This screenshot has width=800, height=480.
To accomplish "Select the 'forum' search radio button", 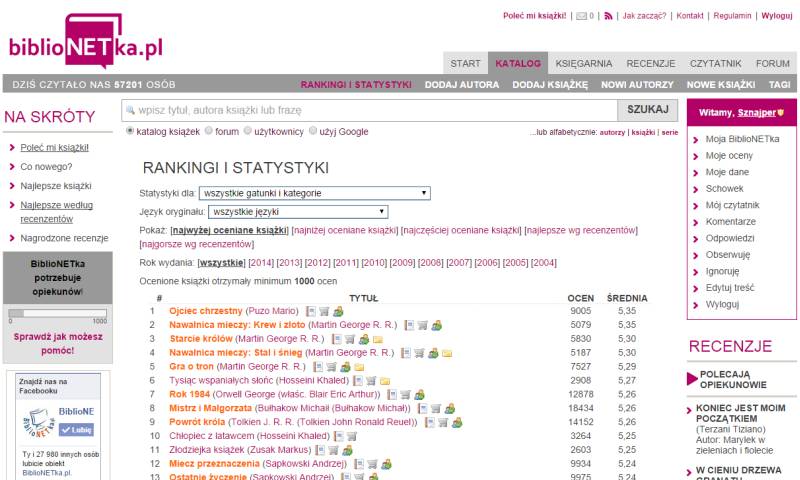I will [x=209, y=131].
